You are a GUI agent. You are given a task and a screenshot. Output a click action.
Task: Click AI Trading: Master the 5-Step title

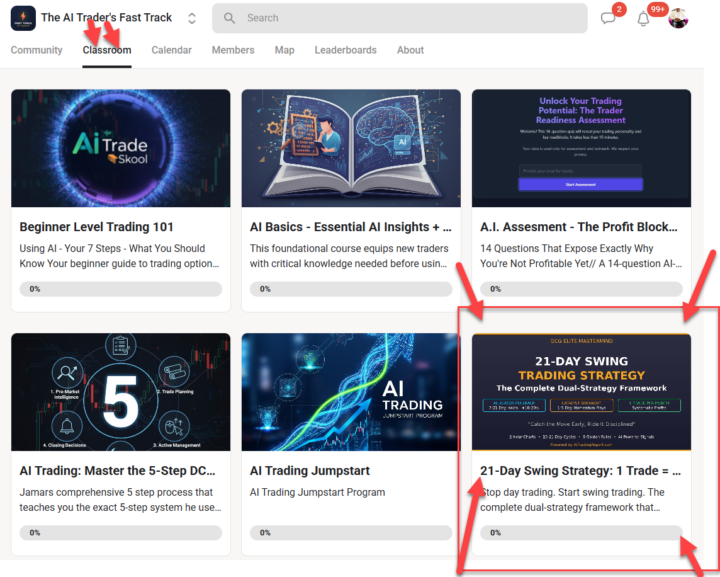117,471
